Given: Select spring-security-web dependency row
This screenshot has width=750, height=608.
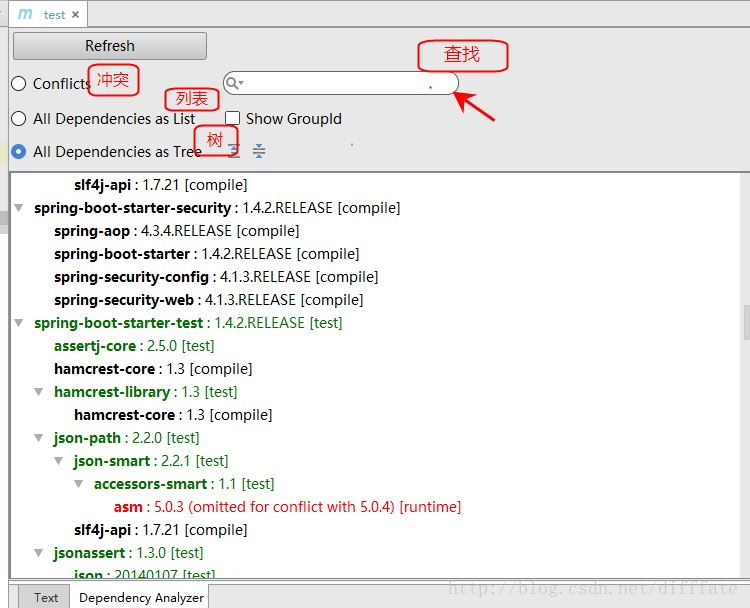Looking at the screenshot, I should tap(209, 300).
